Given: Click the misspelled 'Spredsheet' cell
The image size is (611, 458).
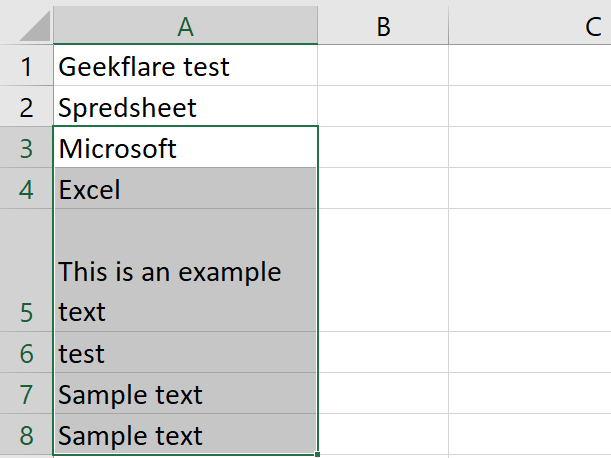Looking at the screenshot, I should tap(185, 107).
